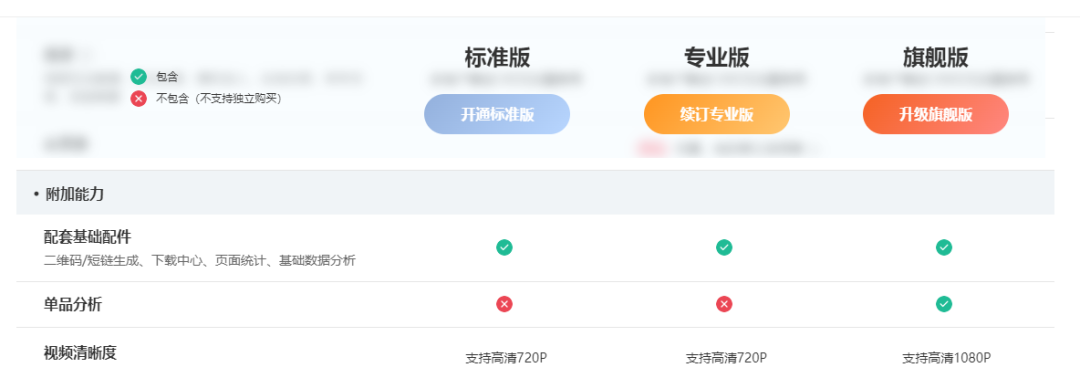This screenshot has width=1080, height=378.
Task: Click green check for 配套基础配件 flagship edition
Action: pos(944,247)
